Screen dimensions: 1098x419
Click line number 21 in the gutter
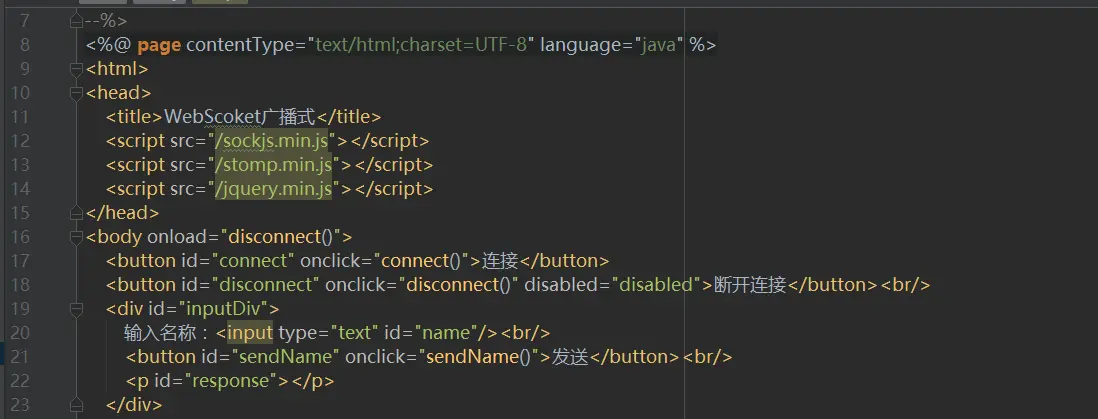click(20, 357)
